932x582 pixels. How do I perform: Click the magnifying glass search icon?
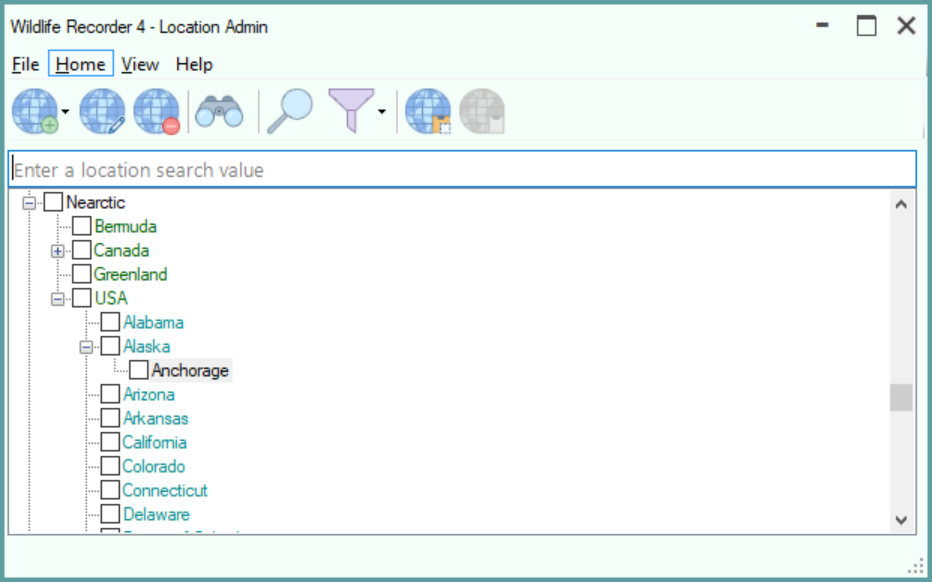[290, 111]
